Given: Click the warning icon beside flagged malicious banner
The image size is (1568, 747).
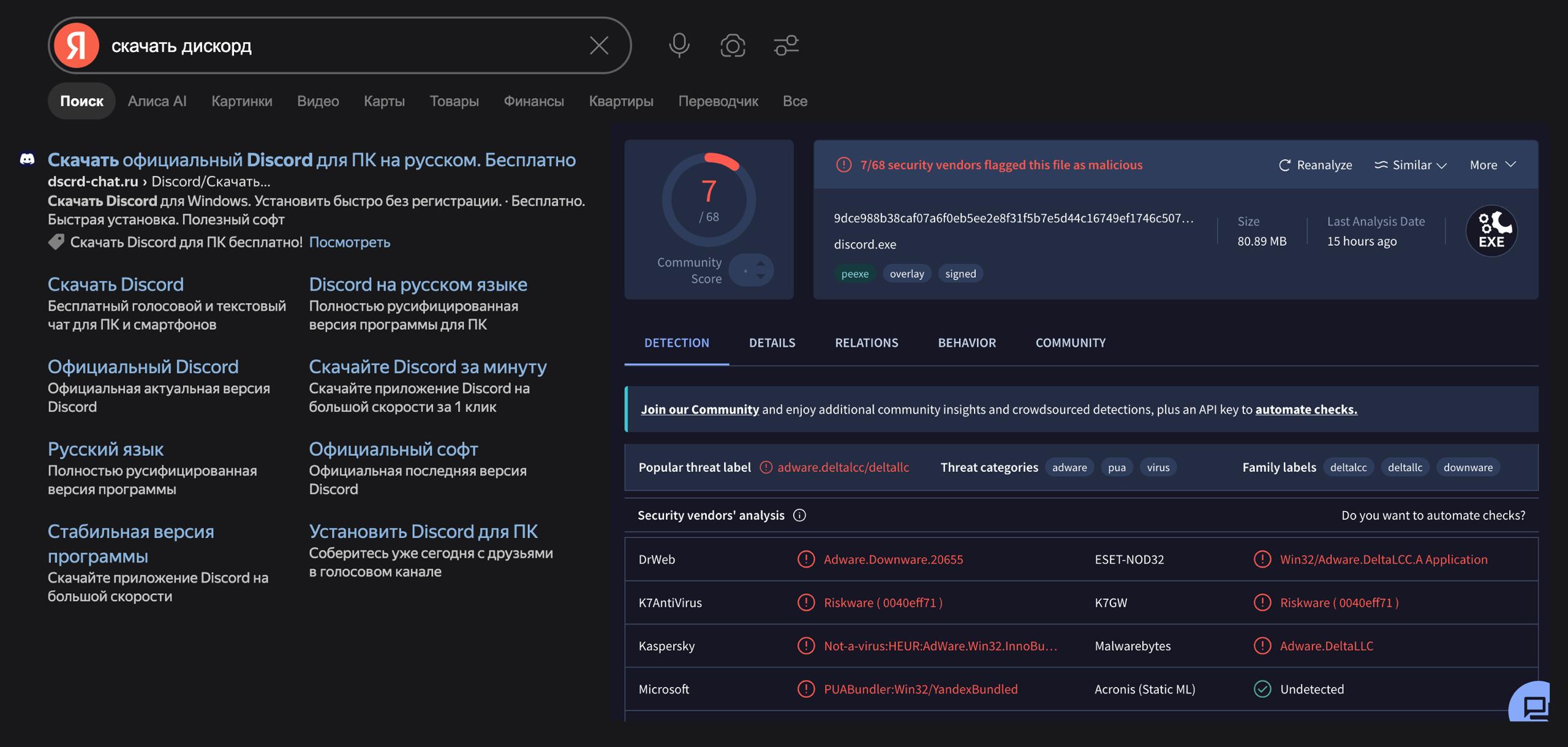Looking at the screenshot, I should [x=843, y=165].
